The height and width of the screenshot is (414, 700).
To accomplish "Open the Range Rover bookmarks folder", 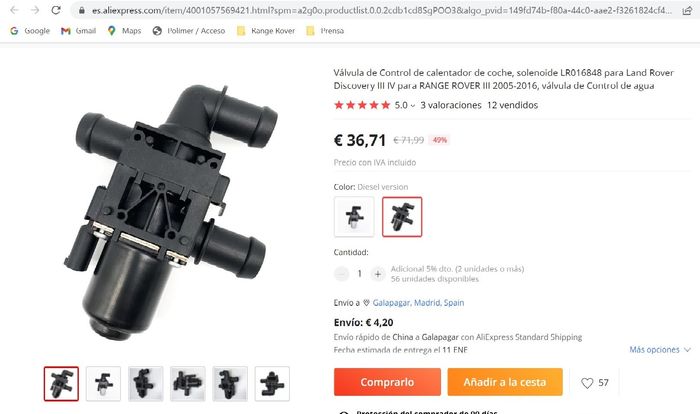I will [266, 31].
